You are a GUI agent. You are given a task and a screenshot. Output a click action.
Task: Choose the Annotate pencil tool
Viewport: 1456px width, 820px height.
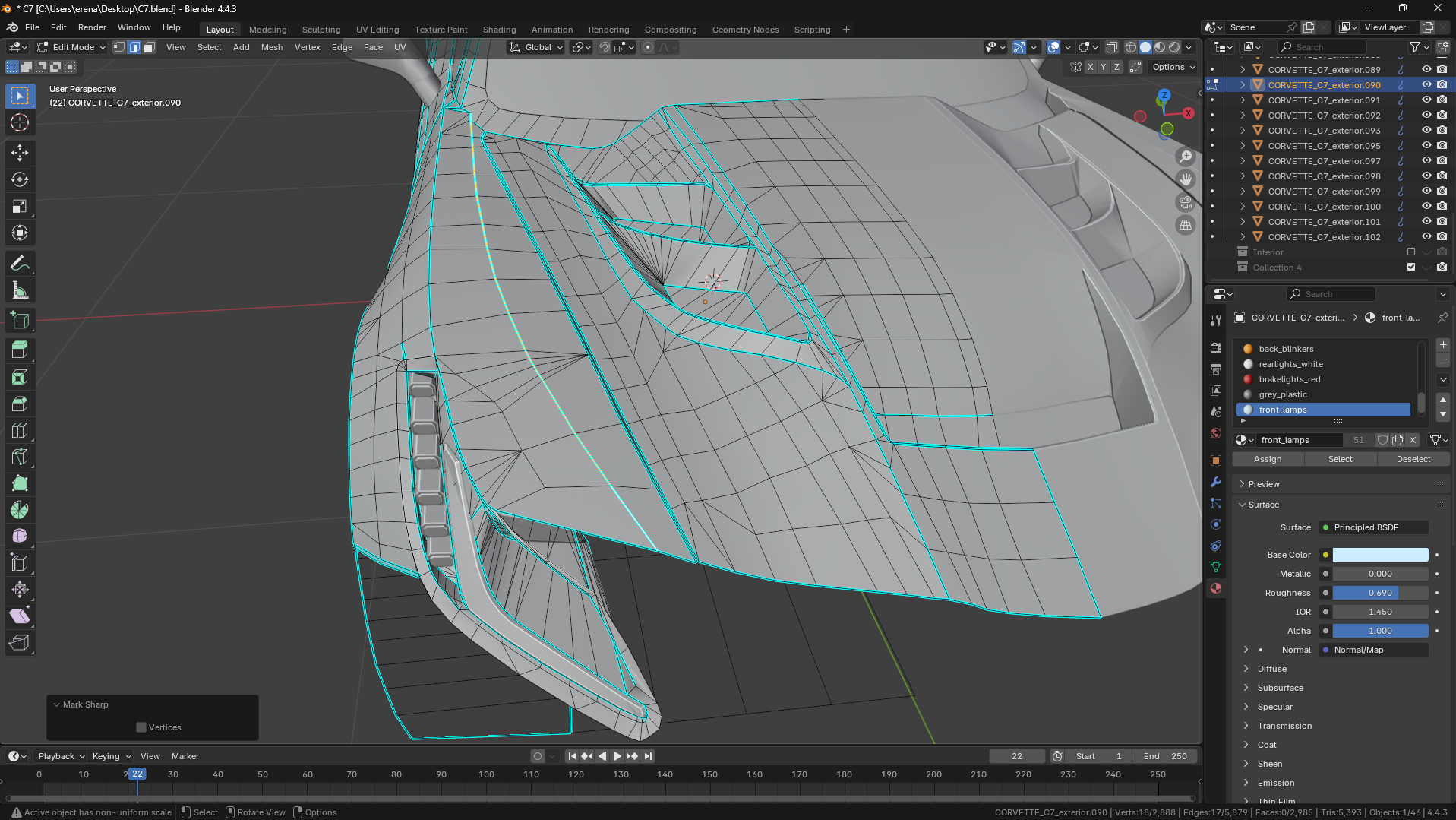pyautogui.click(x=20, y=264)
